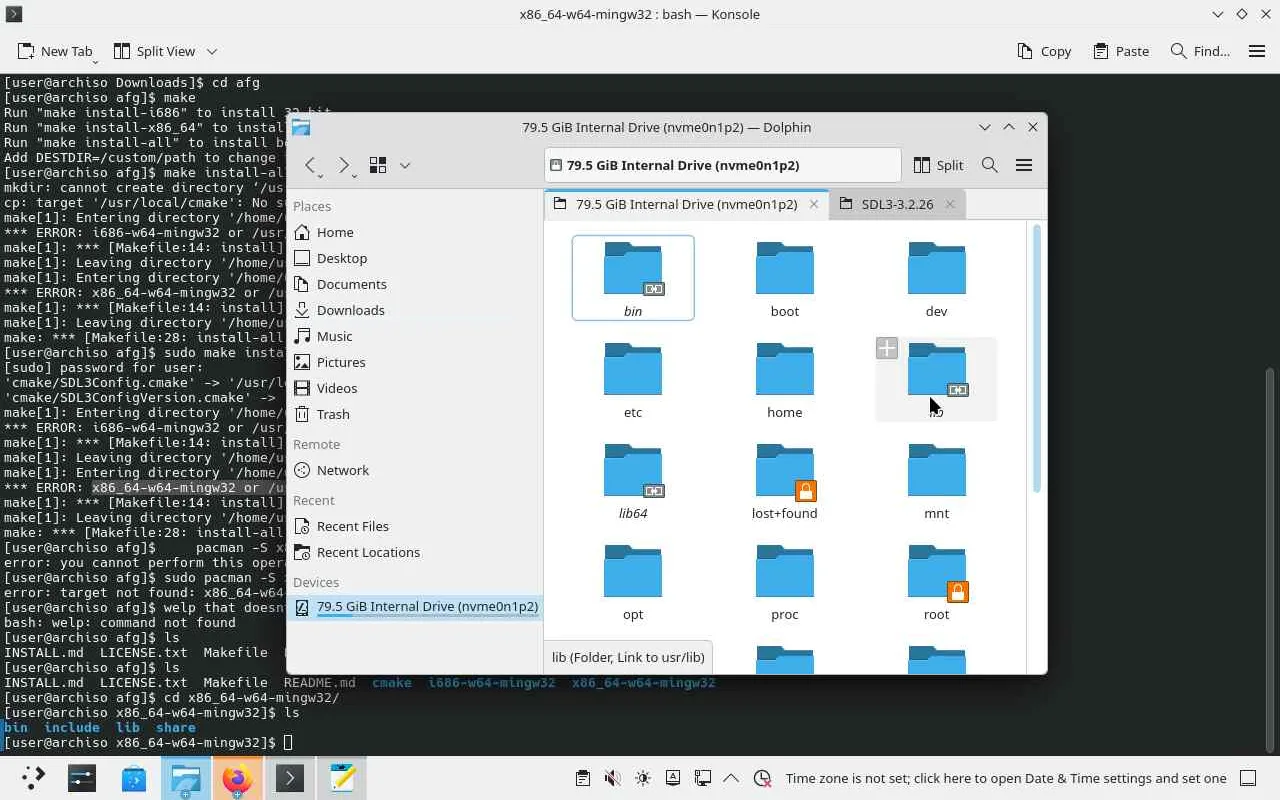Screen dimensions: 1280x800
Task: Expand Konsole Split View dropdown arrow
Action: coord(212,51)
